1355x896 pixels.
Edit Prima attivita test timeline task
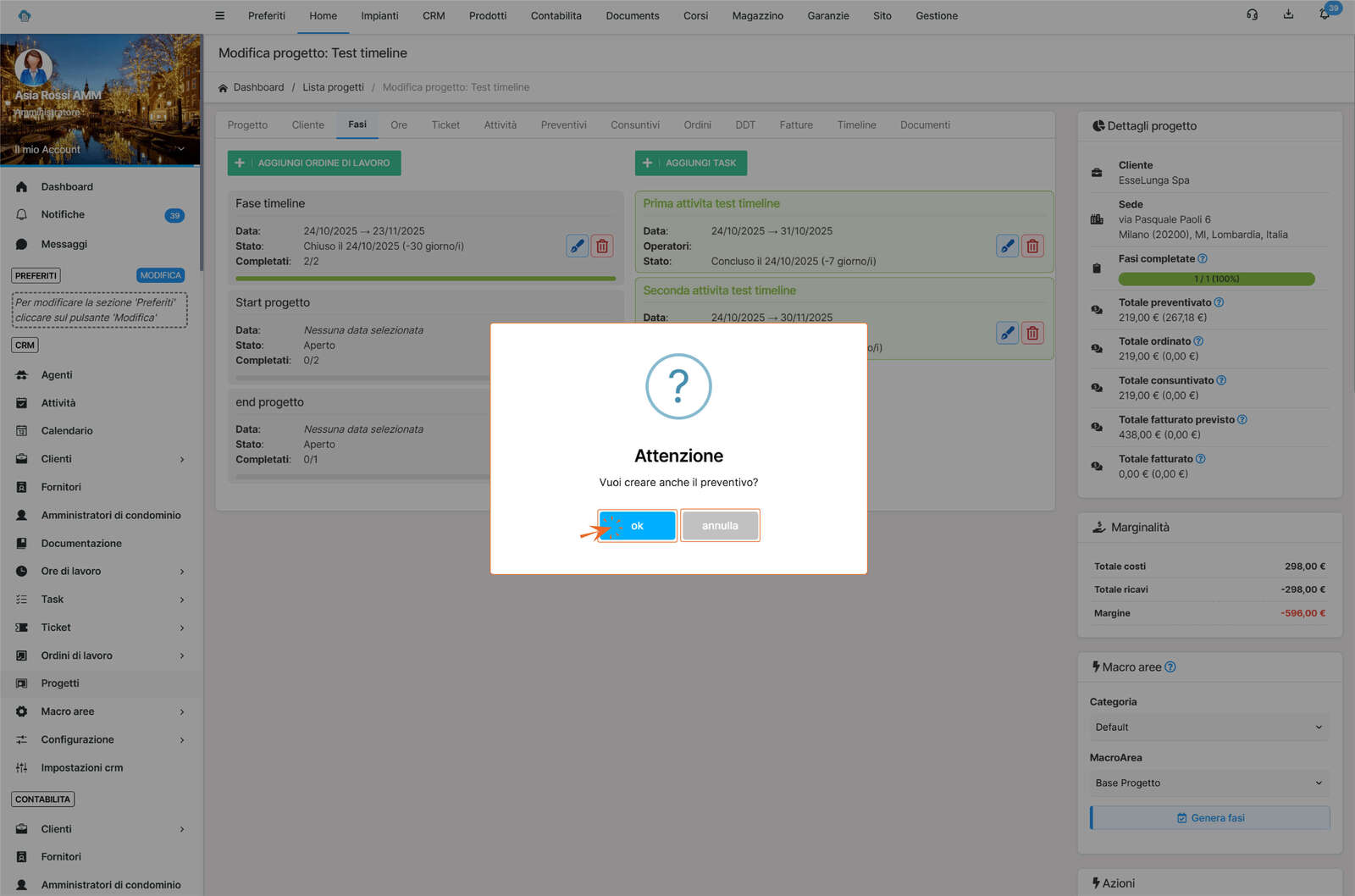(x=1007, y=246)
